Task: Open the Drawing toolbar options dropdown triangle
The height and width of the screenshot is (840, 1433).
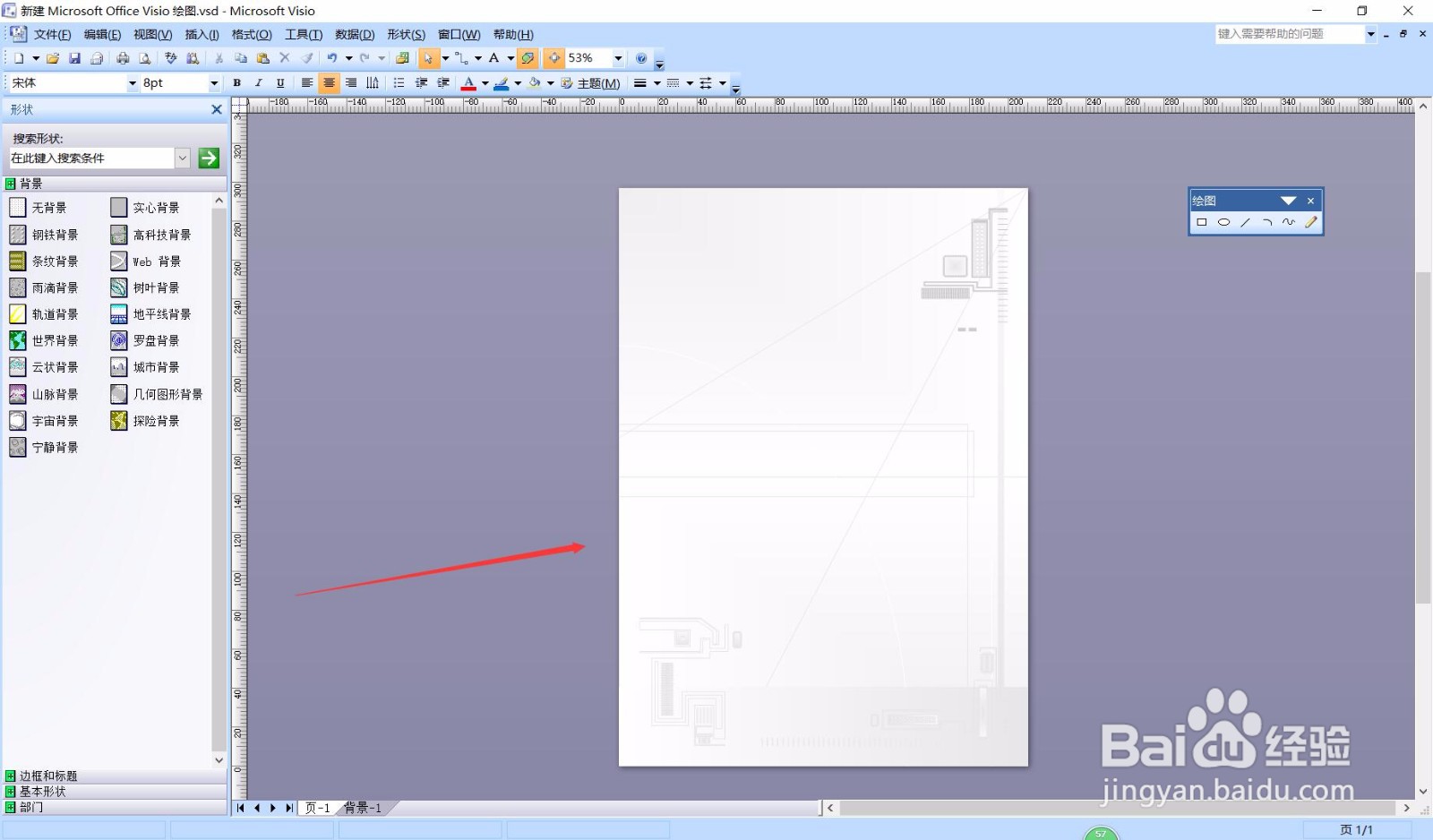Action: pos(1288,201)
